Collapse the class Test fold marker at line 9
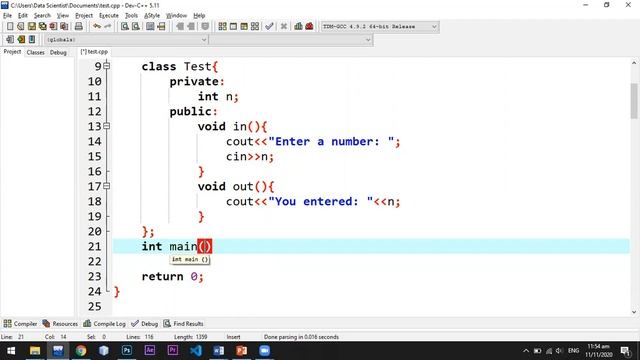Viewport: 640px width, 360px height. (107, 66)
